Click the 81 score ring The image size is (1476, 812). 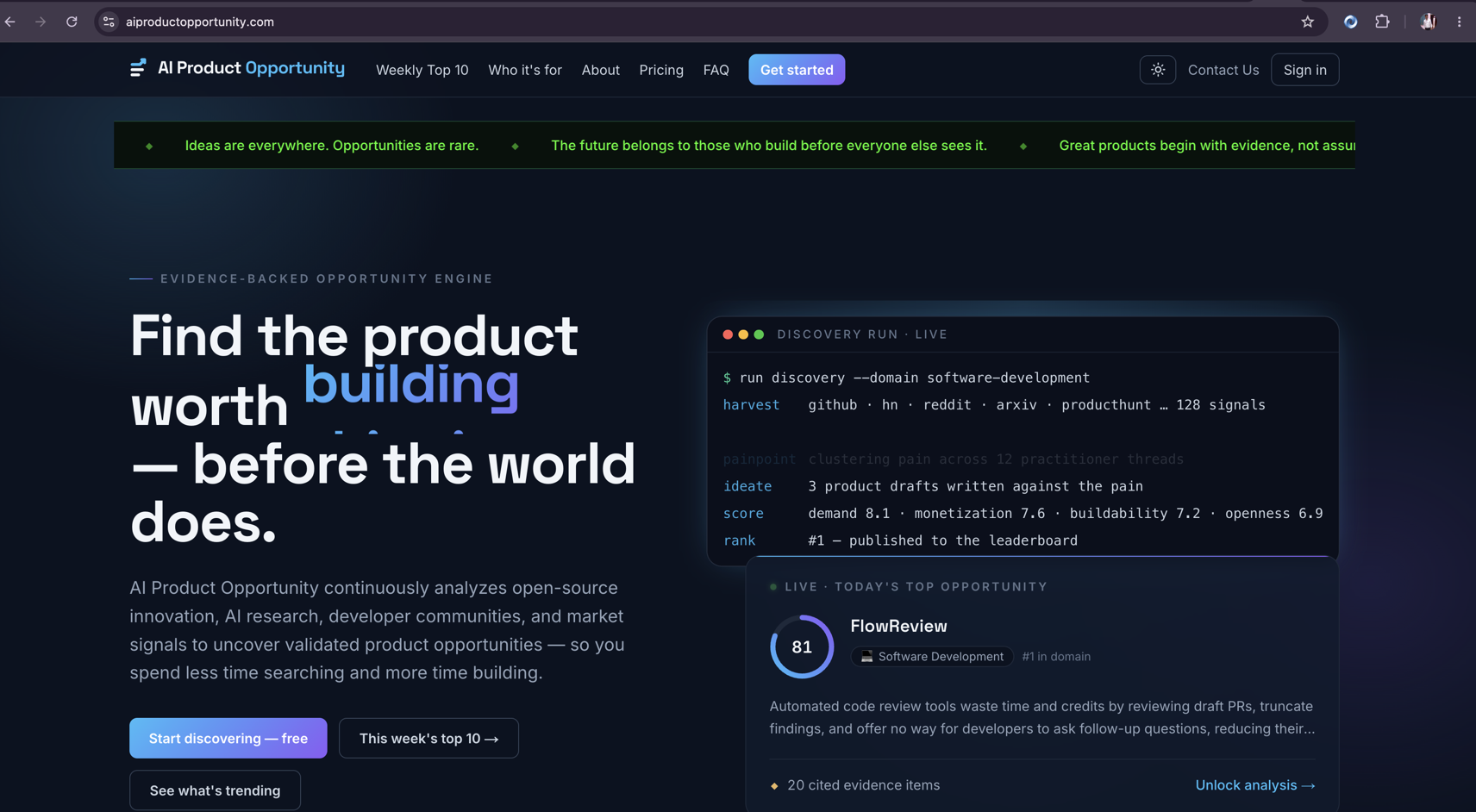pyautogui.click(x=802, y=646)
